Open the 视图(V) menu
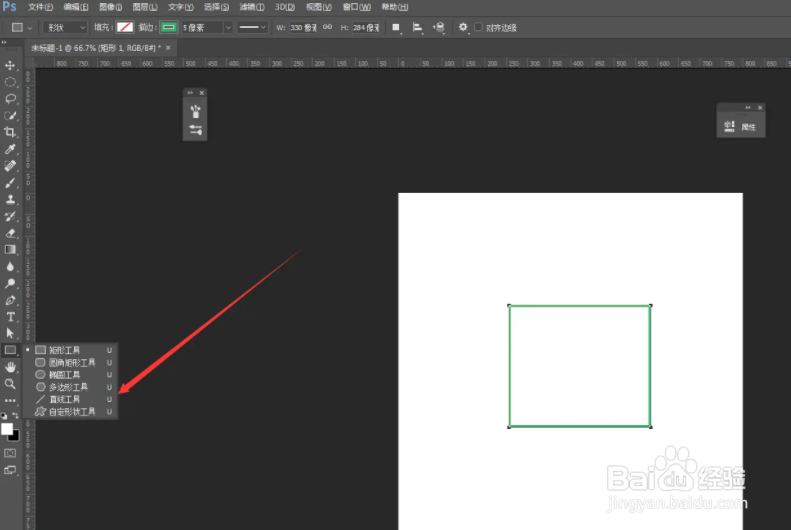Viewport: 791px width, 530px height. point(319,7)
